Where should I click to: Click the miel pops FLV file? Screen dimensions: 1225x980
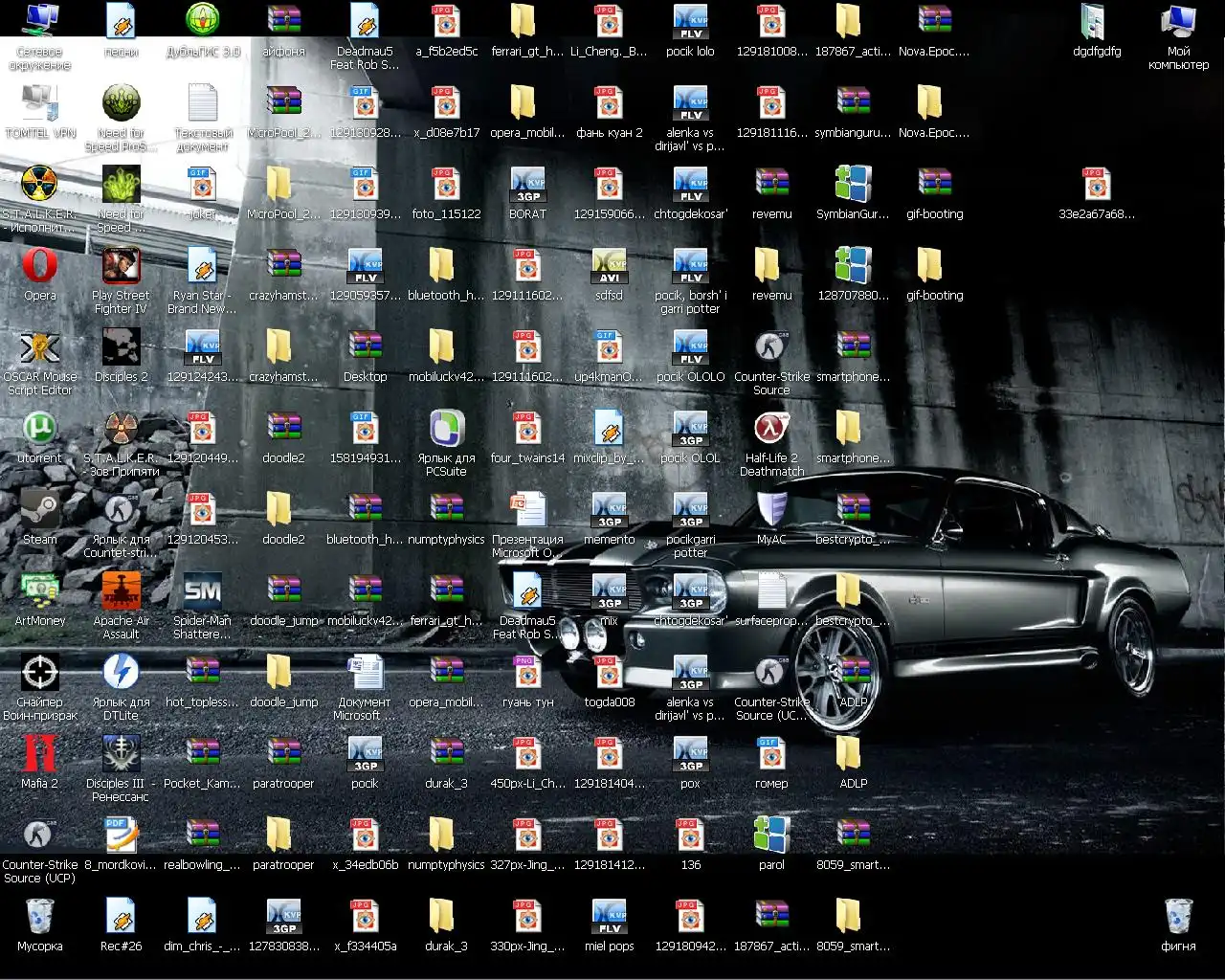click(609, 917)
